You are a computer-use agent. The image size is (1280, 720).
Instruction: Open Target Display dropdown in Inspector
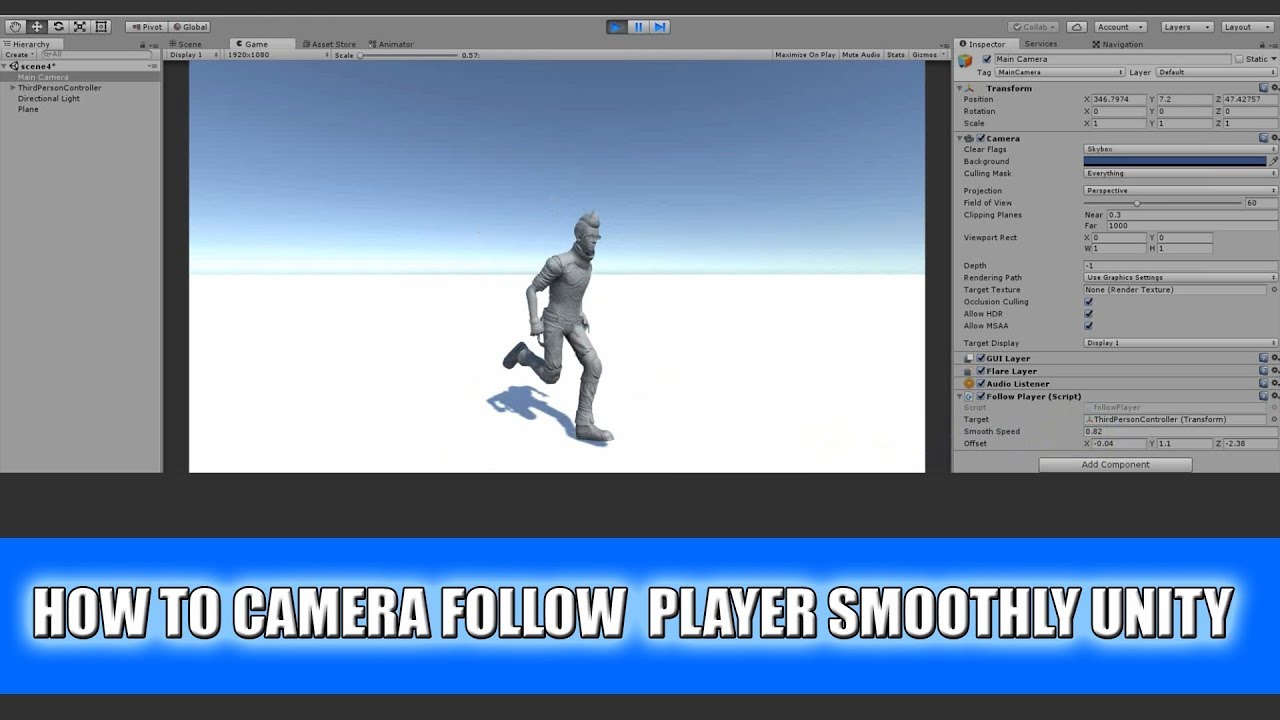1181,343
